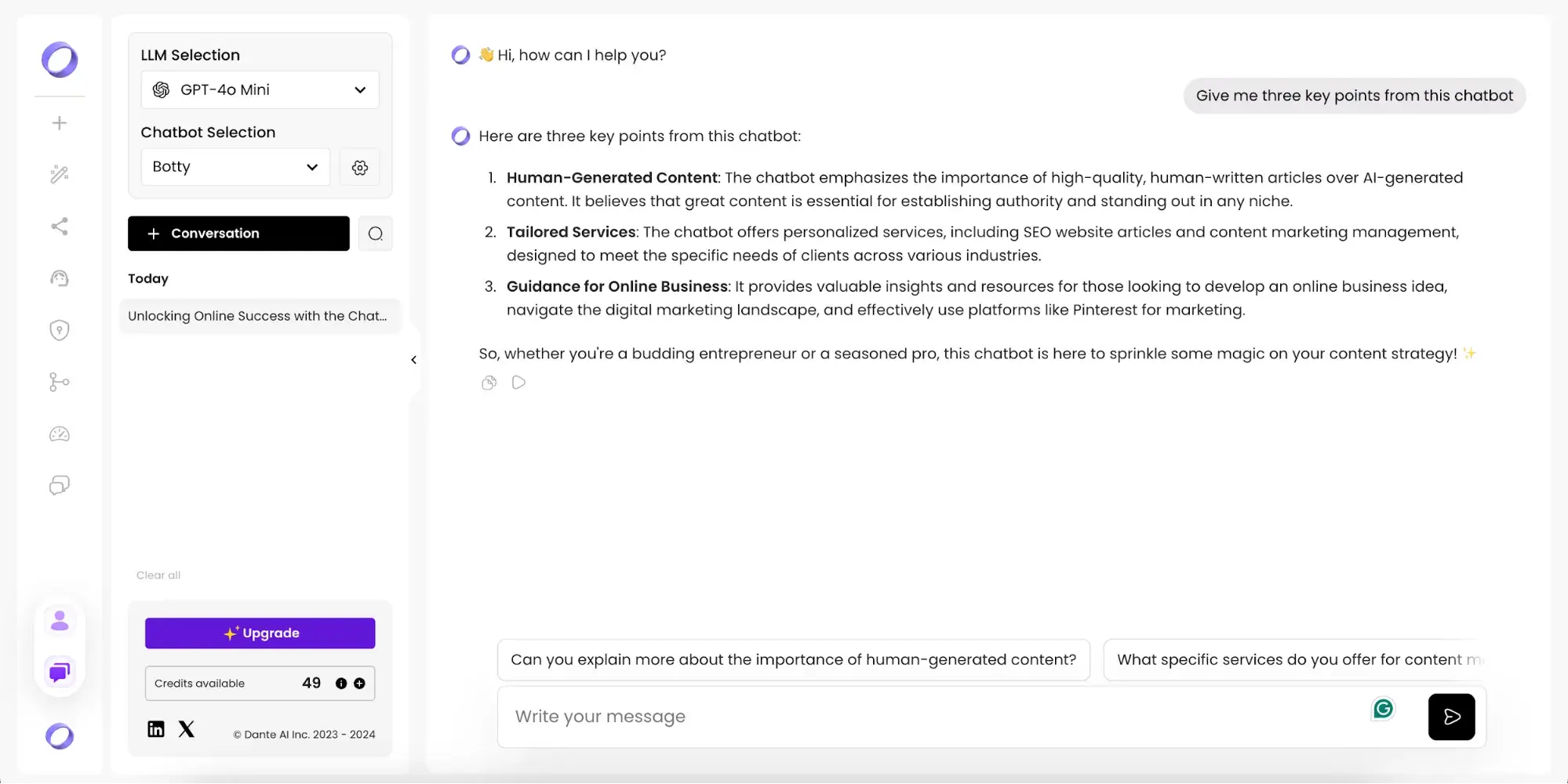
Task: Open the shield security icon
Action: [60, 330]
